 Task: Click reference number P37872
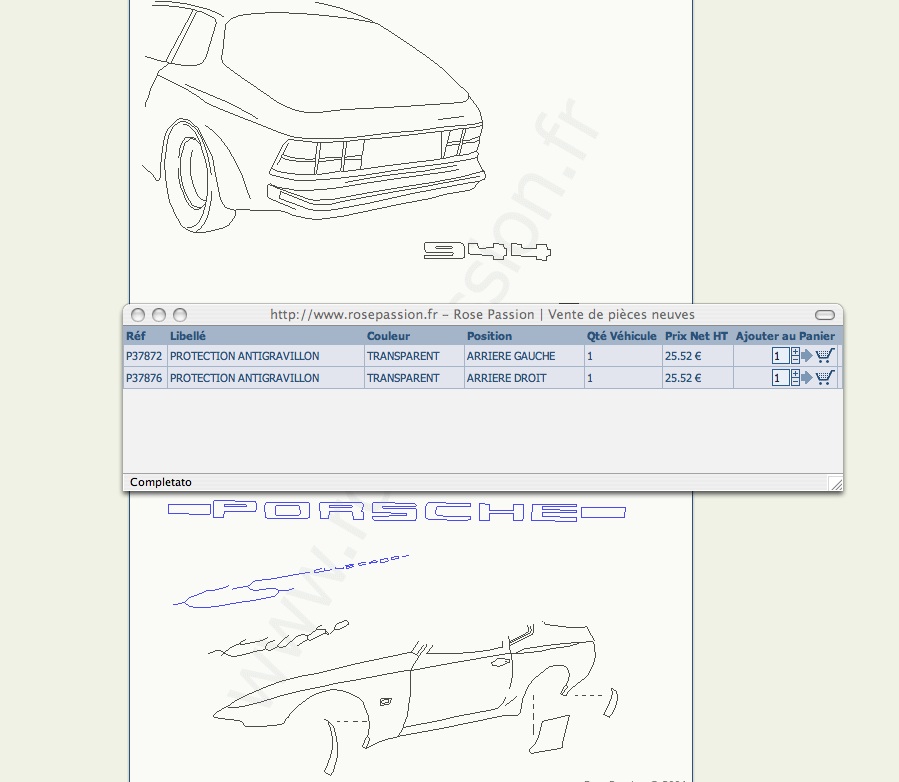click(144, 356)
